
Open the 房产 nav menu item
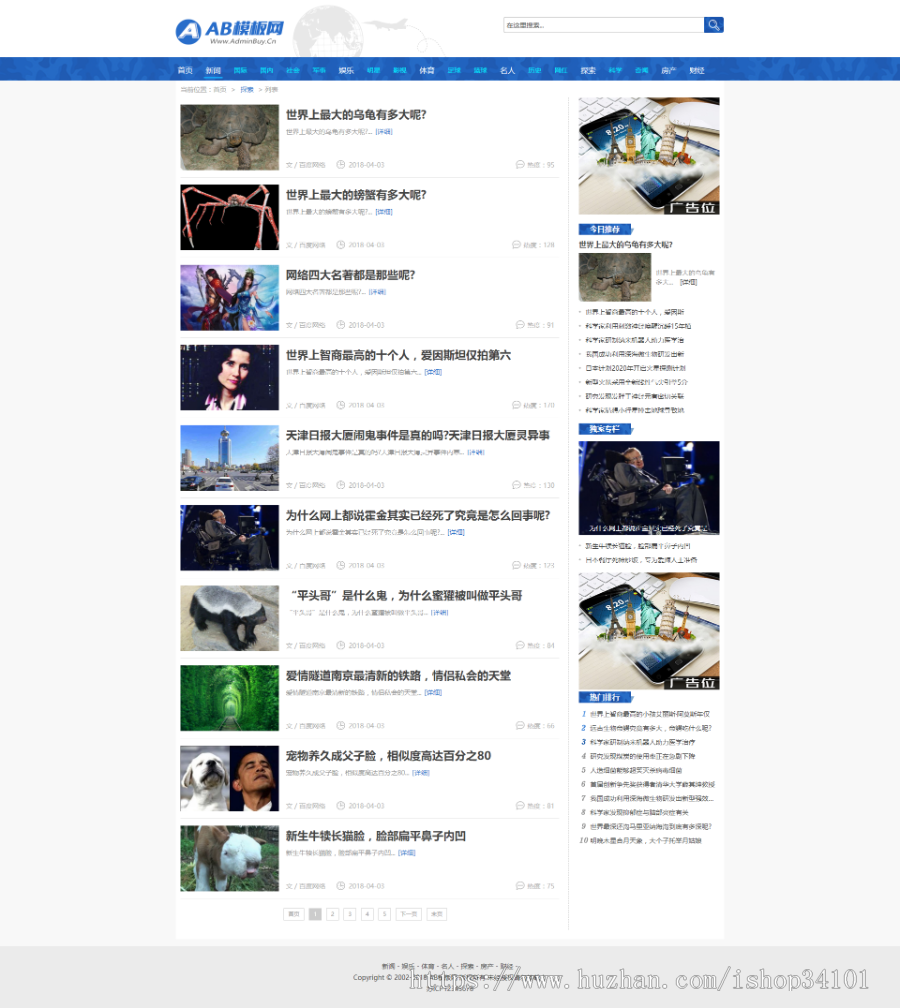point(669,71)
